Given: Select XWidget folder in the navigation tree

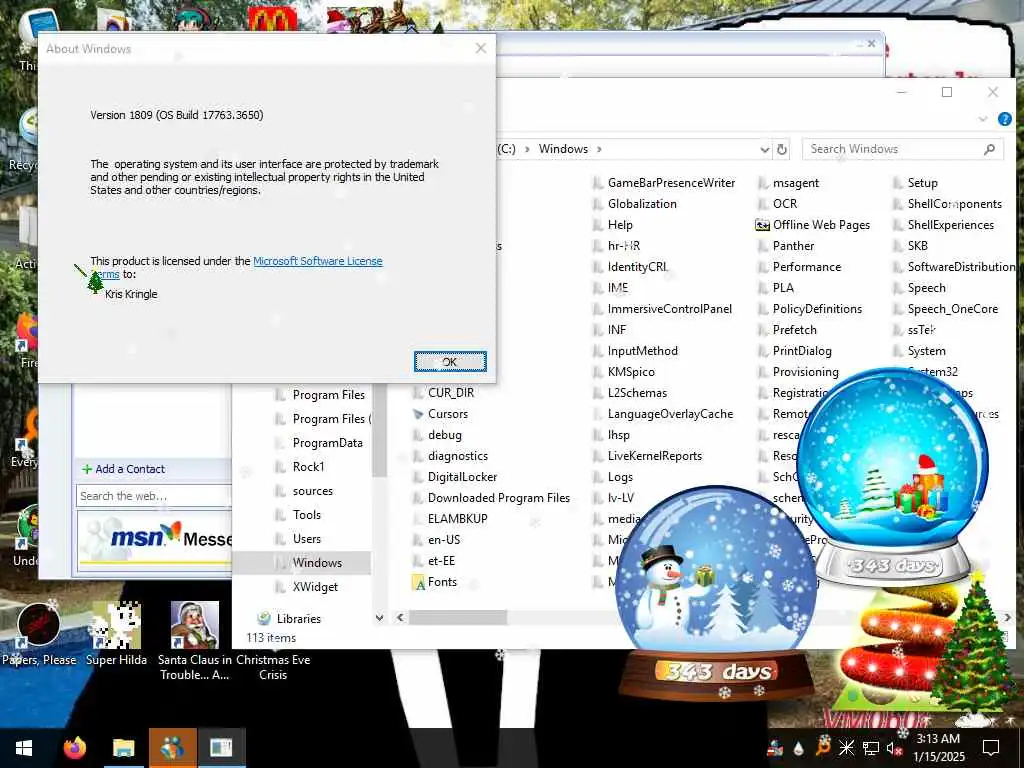Looking at the screenshot, I should pos(315,586).
